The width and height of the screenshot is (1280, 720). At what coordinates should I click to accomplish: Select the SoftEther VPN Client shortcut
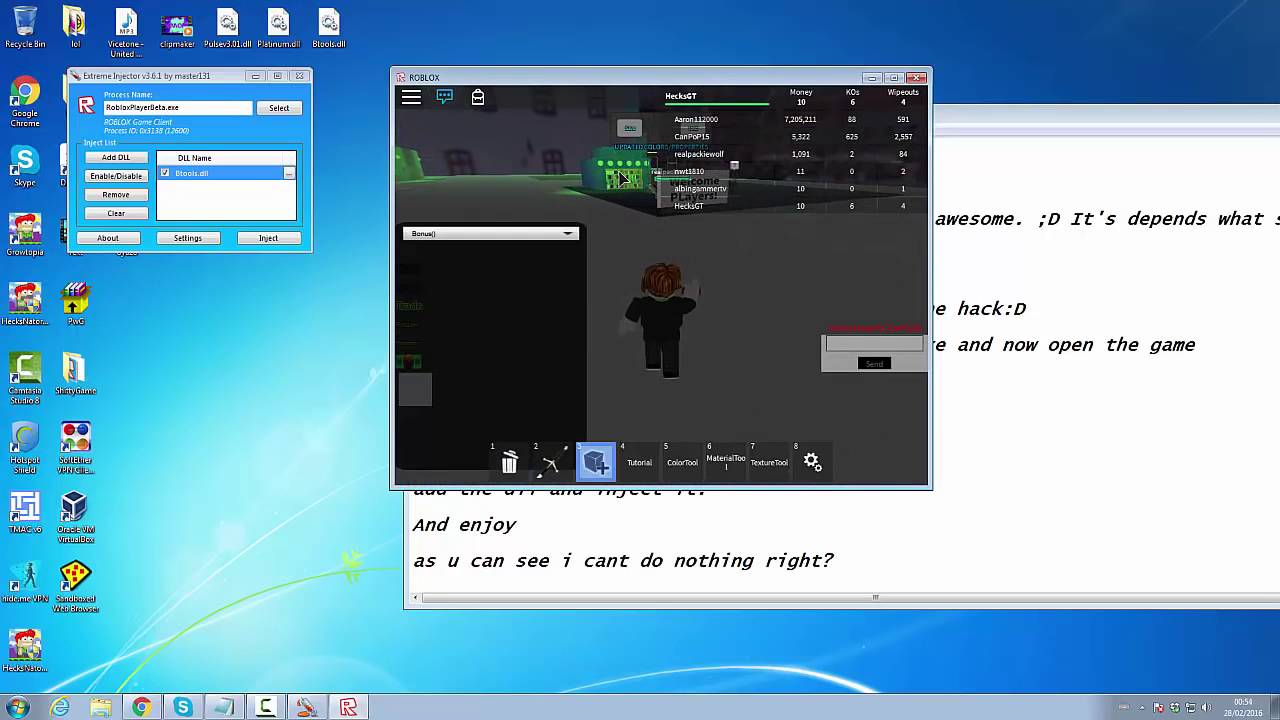[x=75, y=447]
